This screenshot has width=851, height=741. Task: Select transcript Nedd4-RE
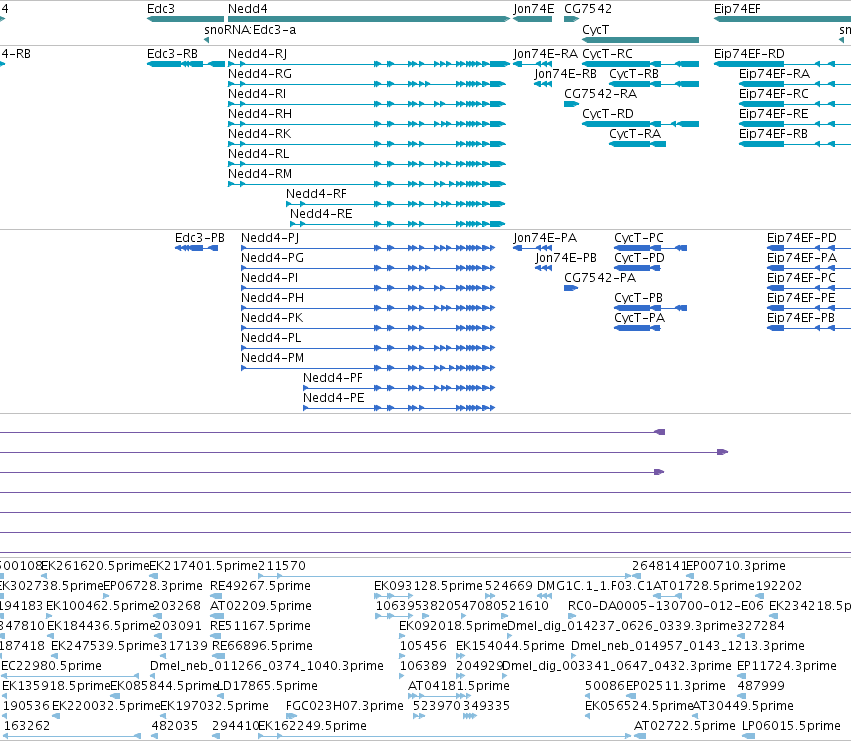[x=321, y=214]
